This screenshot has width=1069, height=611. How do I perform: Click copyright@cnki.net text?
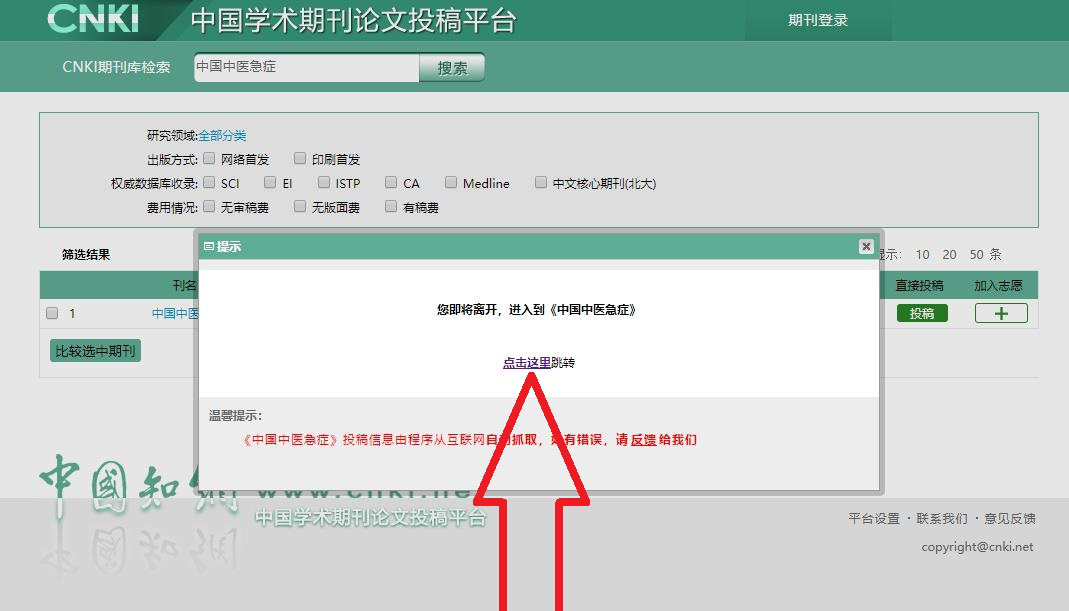click(x=977, y=547)
